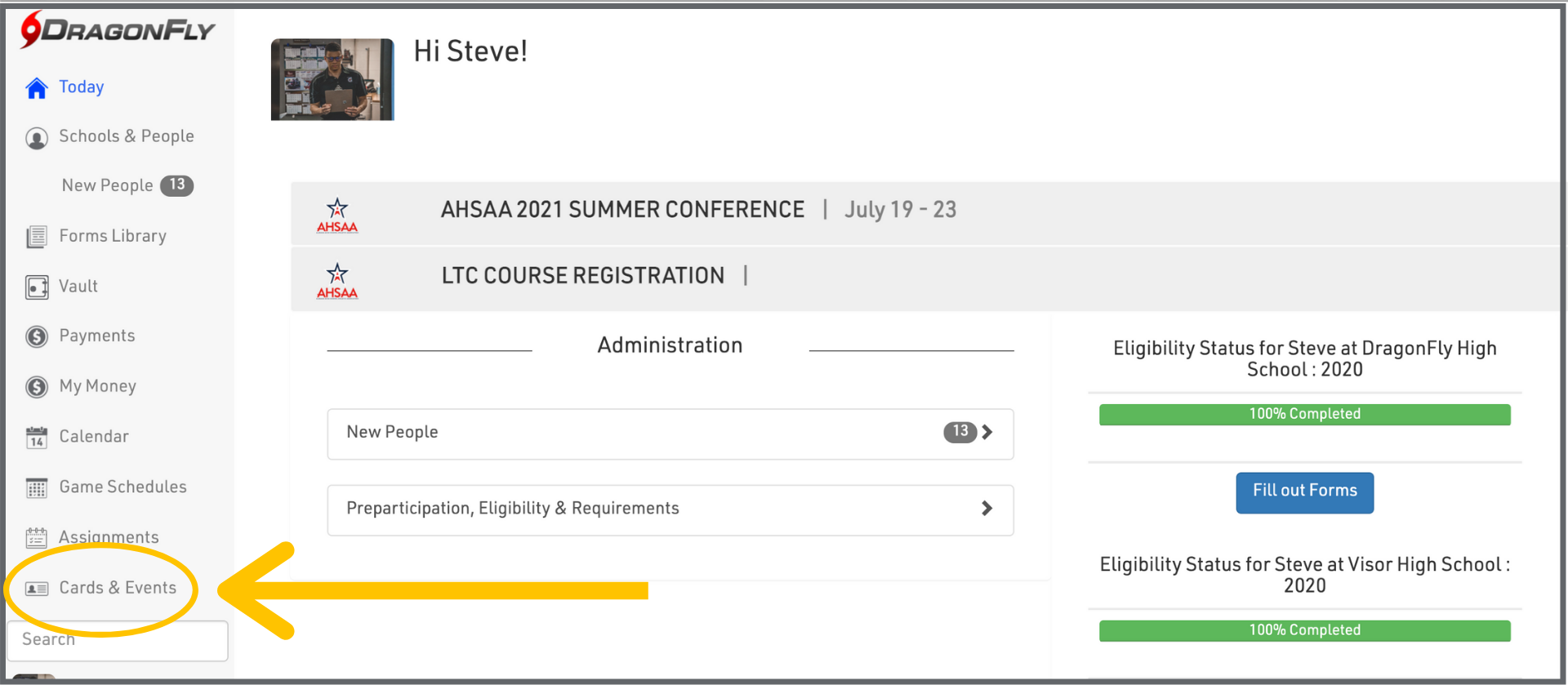Click the Payments dollar icon

tap(37, 336)
